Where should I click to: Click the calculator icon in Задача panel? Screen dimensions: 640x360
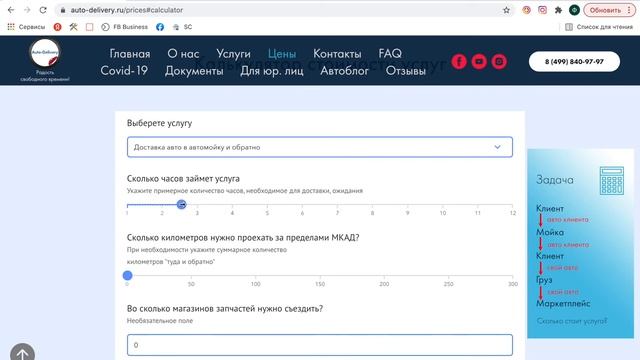click(x=611, y=180)
